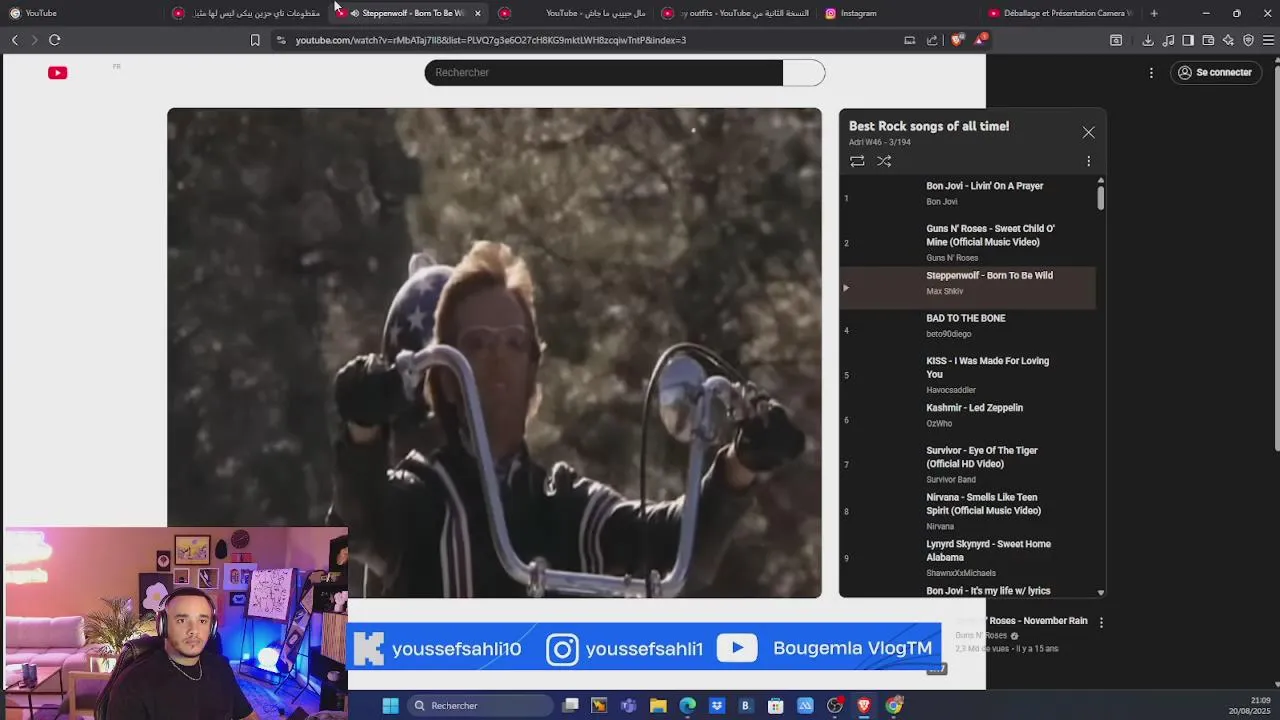Viewport: 1280px width, 720px height.
Task: Open Task View on taskbar
Action: pos(570,705)
